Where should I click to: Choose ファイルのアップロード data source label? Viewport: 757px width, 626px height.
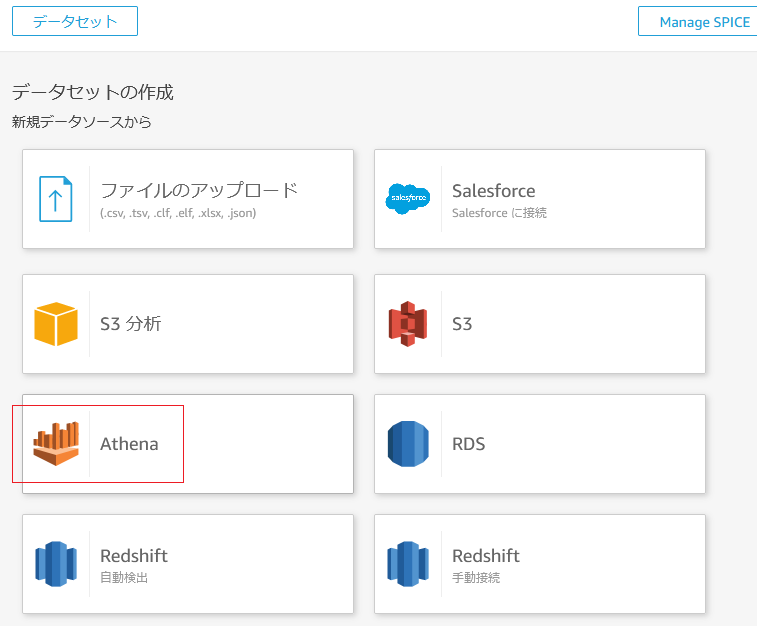[199, 190]
